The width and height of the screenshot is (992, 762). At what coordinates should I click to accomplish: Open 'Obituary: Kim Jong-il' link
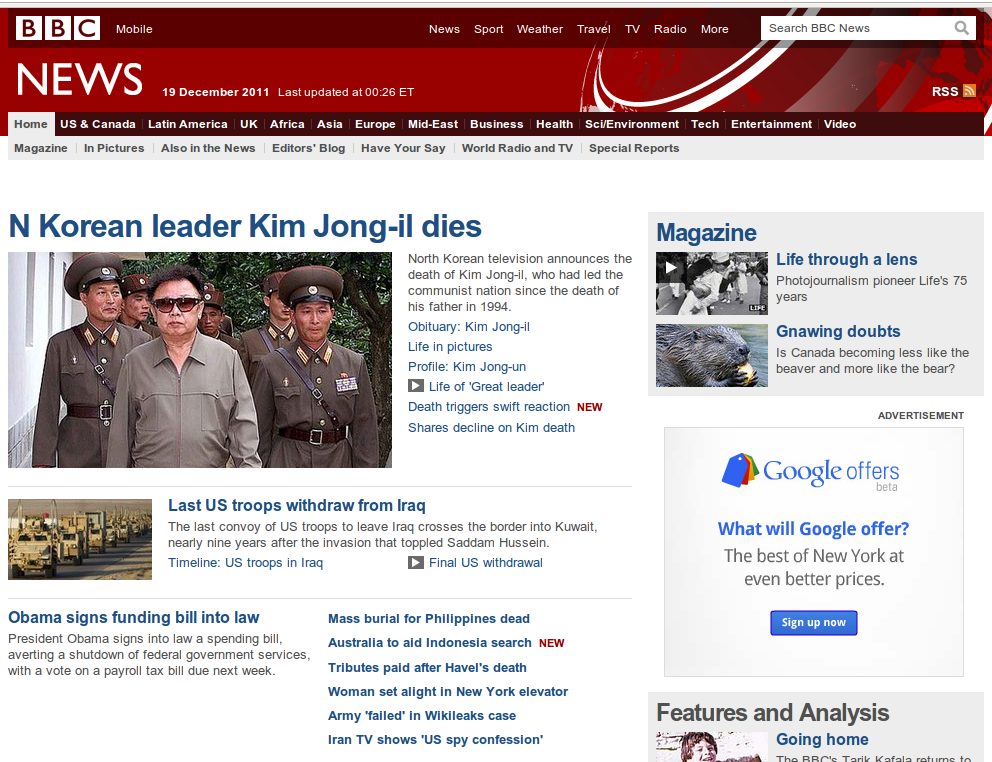click(x=468, y=327)
